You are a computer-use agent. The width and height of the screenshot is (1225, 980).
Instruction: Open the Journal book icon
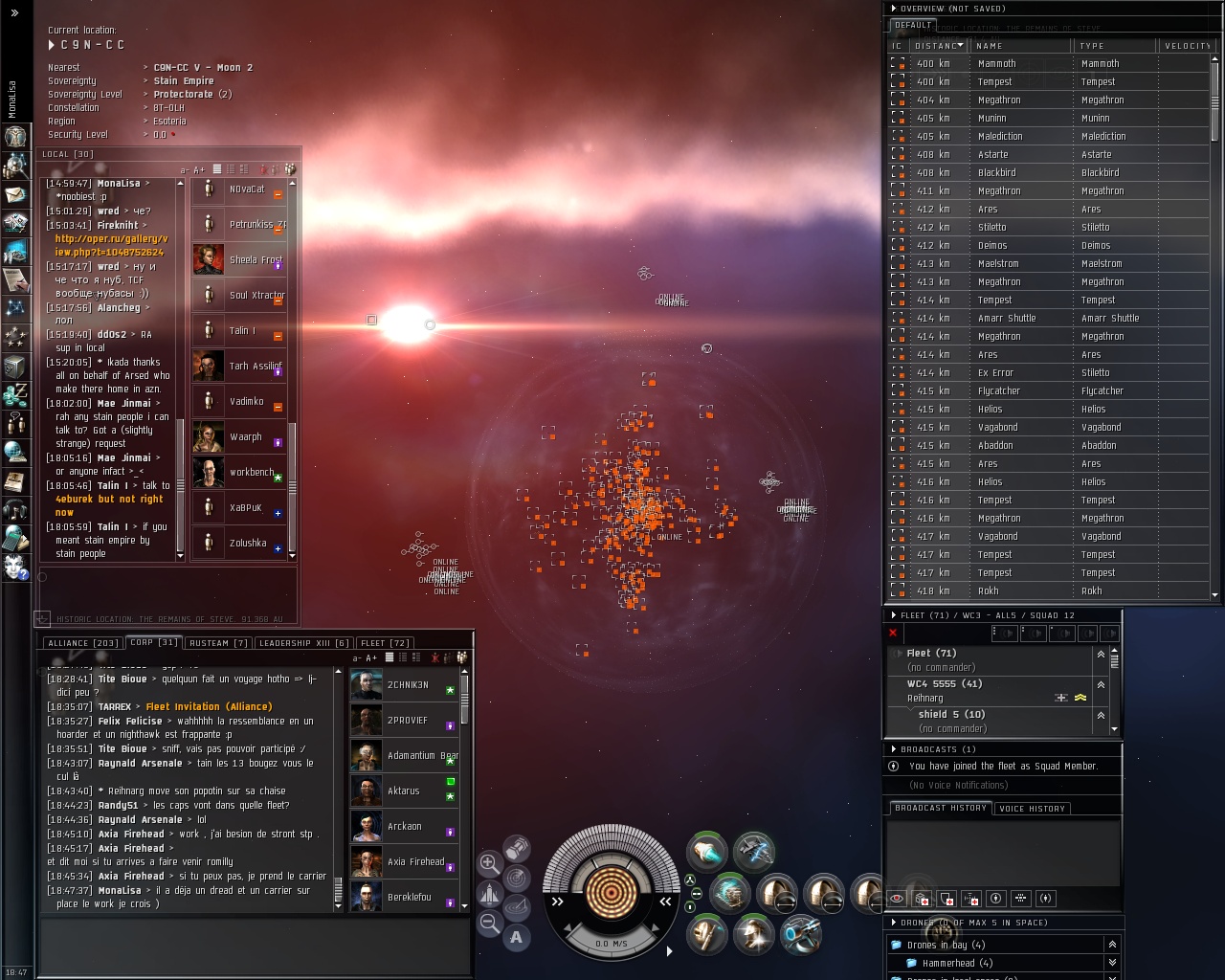(x=15, y=480)
